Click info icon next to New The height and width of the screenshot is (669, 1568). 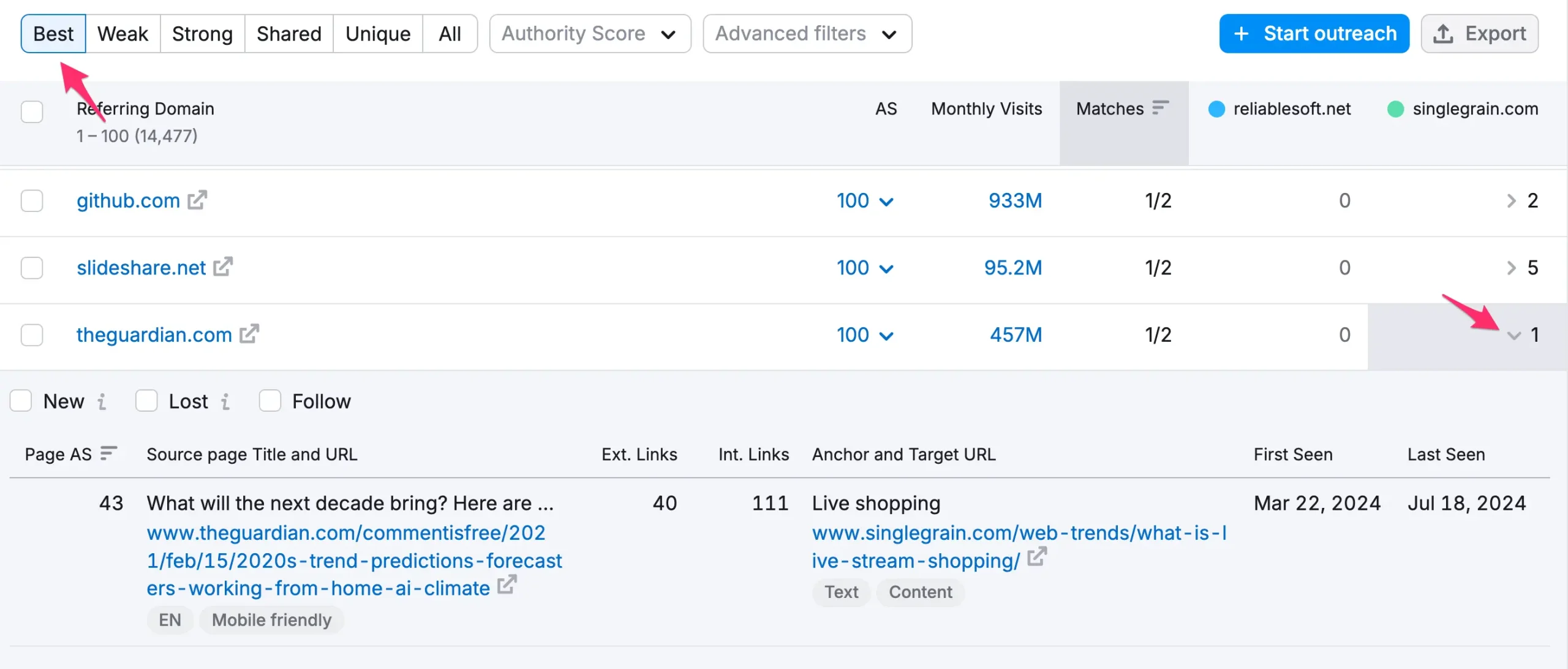click(x=102, y=401)
